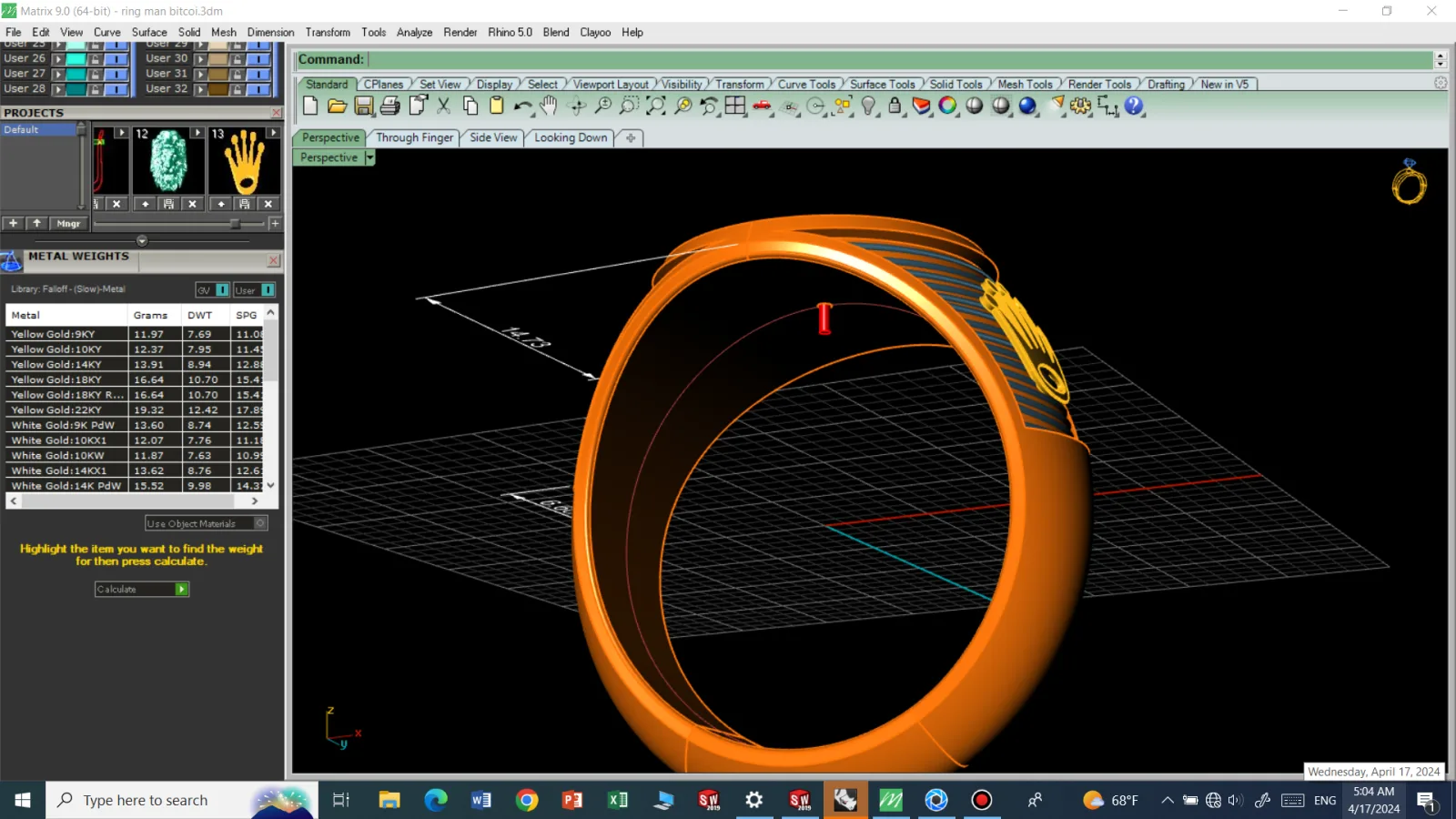1456x819 pixels.
Task: Expand the Command line history arrows
Action: pos(1440,59)
